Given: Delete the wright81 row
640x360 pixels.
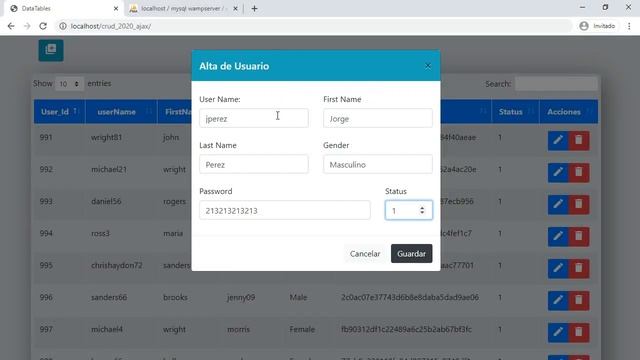Looking at the screenshot, I should pos(579,140).
